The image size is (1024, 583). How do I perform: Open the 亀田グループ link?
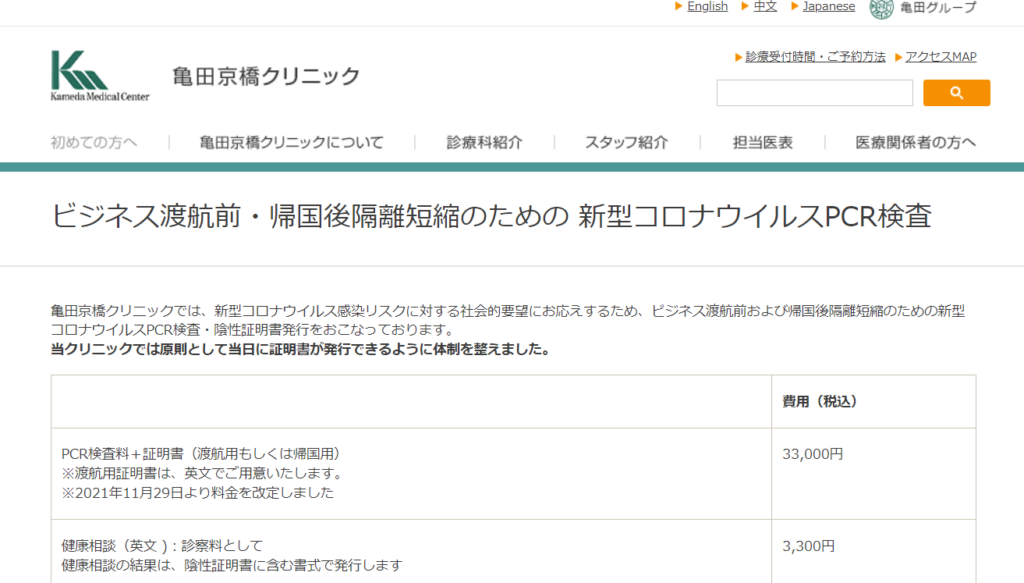[938, 8]
